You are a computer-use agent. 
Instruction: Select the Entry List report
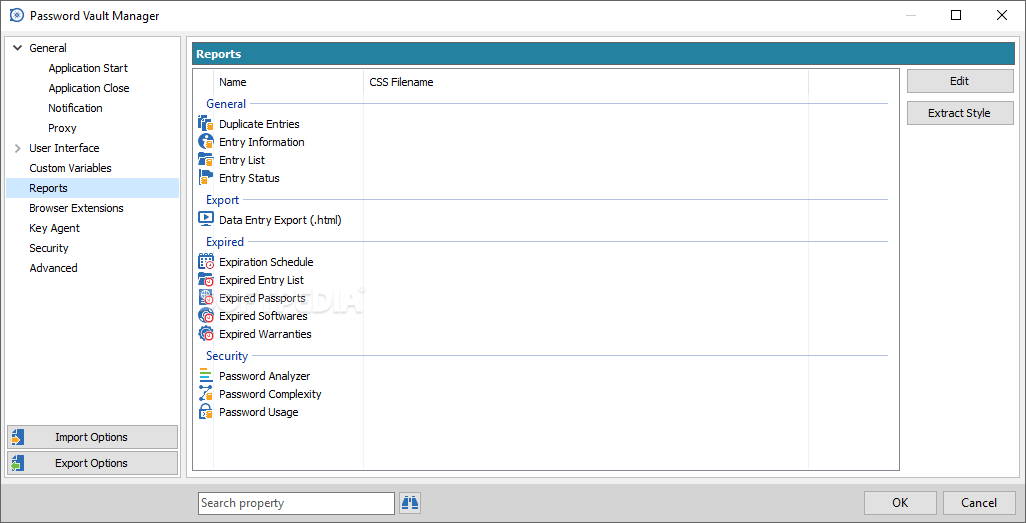point(242,160)
